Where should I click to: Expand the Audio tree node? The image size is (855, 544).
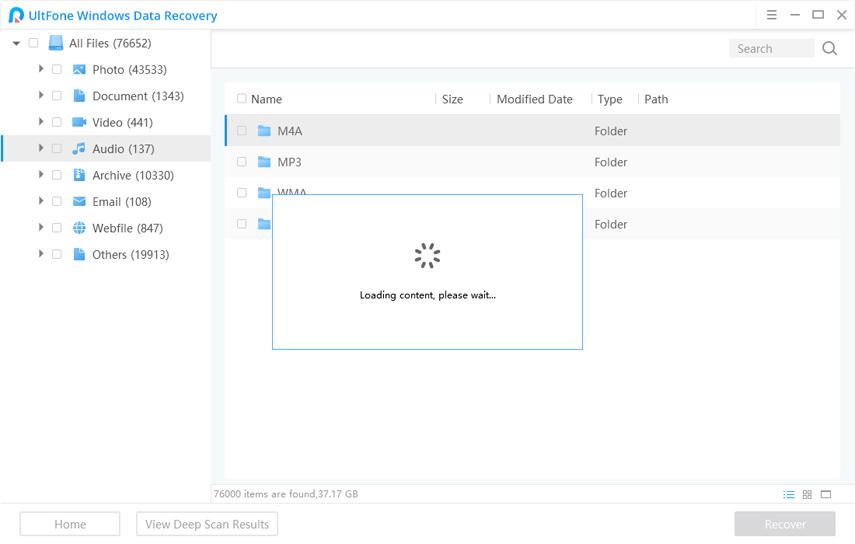(40, 148)
